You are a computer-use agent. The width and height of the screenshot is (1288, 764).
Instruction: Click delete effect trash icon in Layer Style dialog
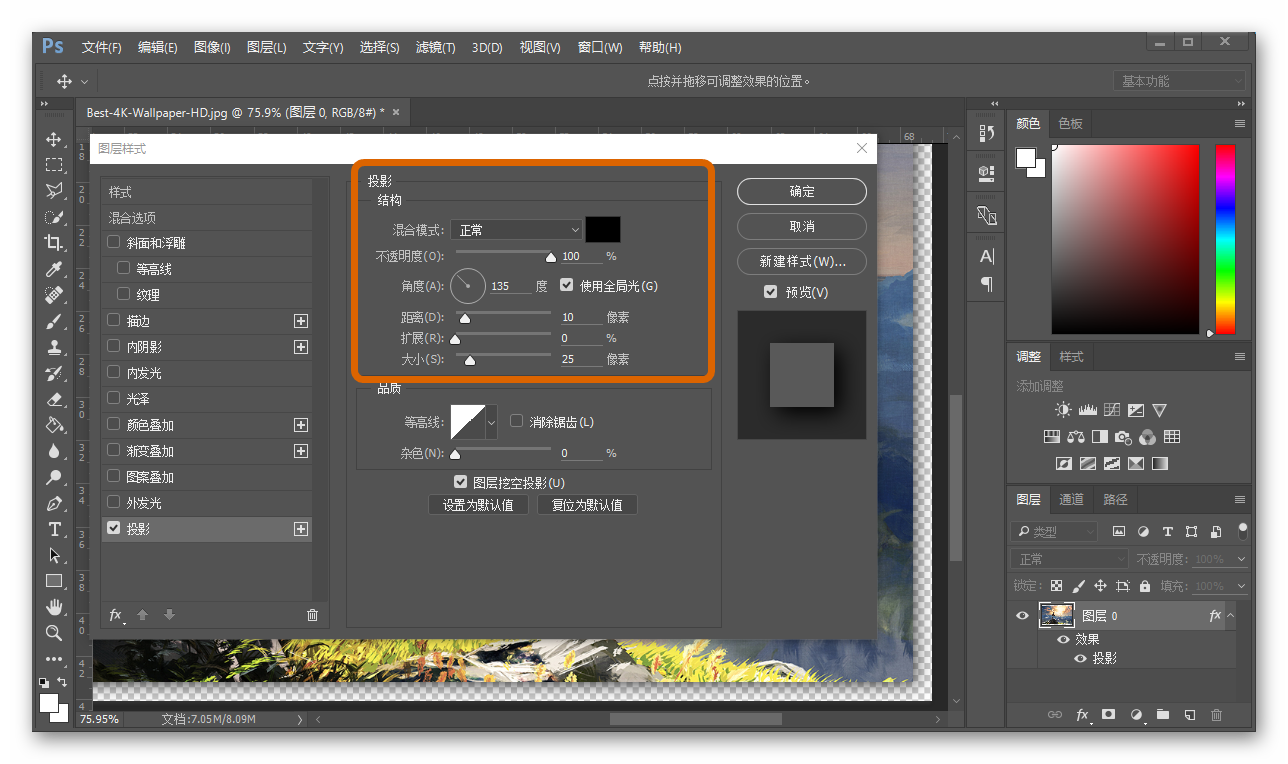(312, 615)
